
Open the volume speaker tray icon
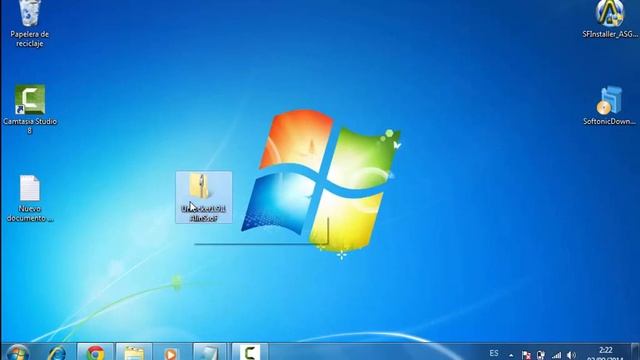[571, 356]
